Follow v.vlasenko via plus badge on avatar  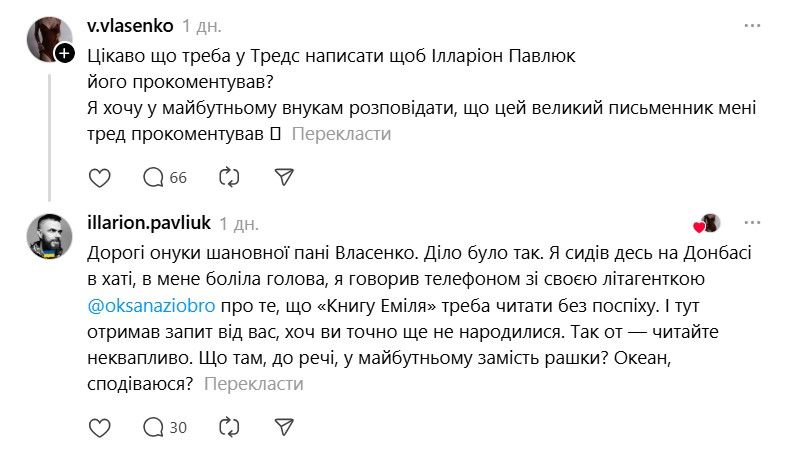tap(65, 53)
